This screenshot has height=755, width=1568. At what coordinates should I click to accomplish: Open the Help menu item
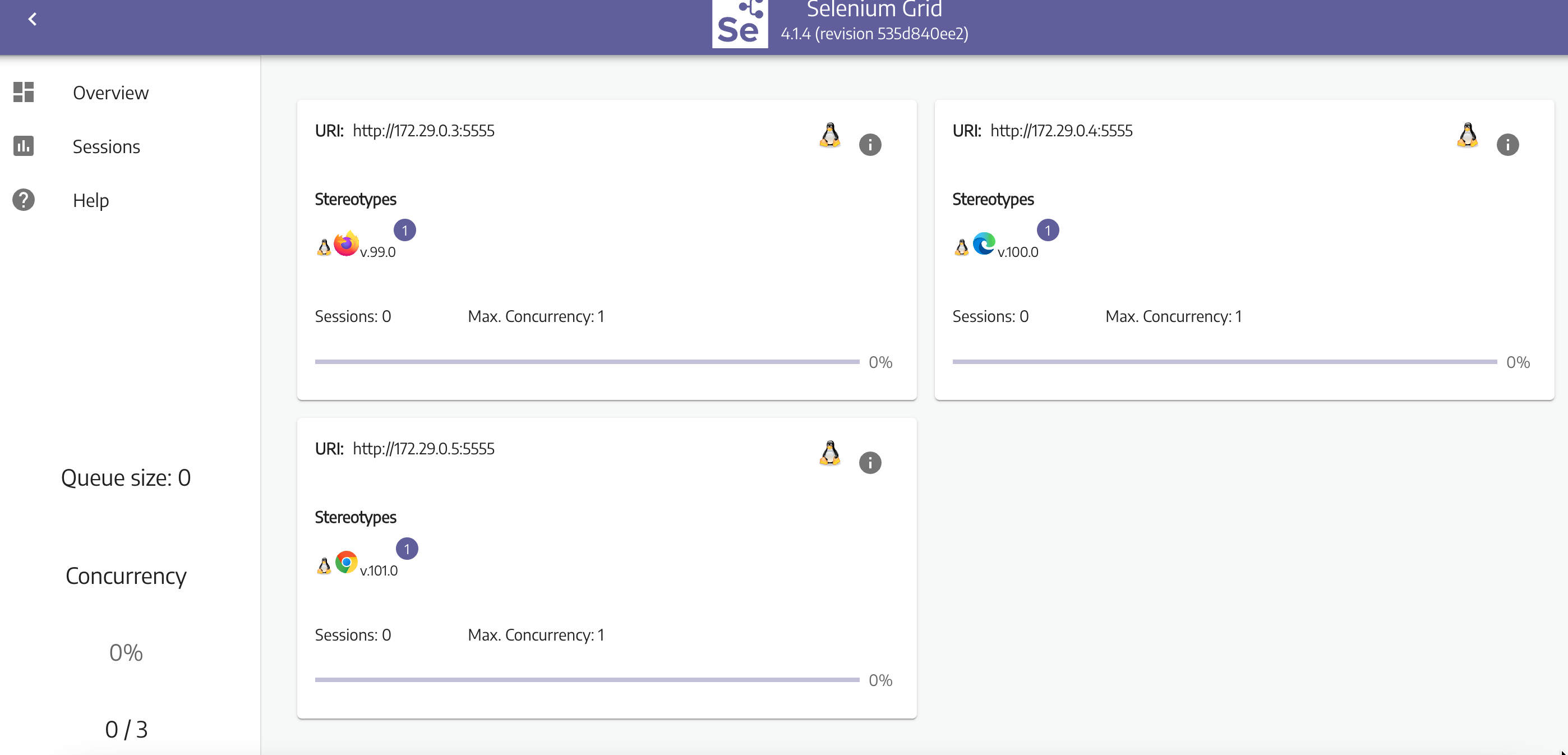coord(91,200)
